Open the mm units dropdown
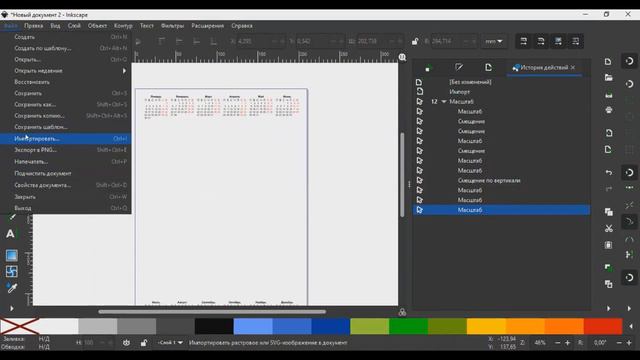Screen dimensions: 640x360 point(493,41)
